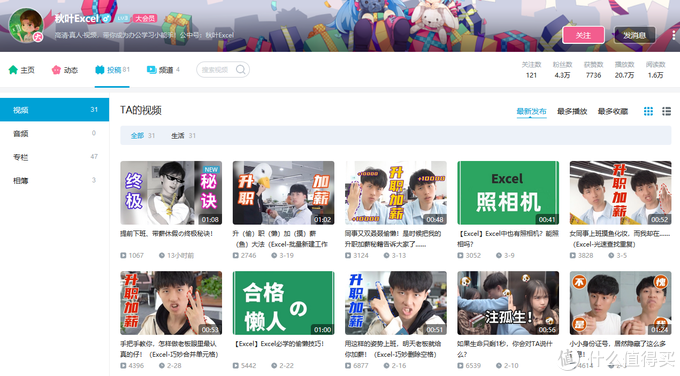This screenshot has width=680, height=376.
Task: Click 阅读数 1.6万 stat
Action: [x=655, y=70]
